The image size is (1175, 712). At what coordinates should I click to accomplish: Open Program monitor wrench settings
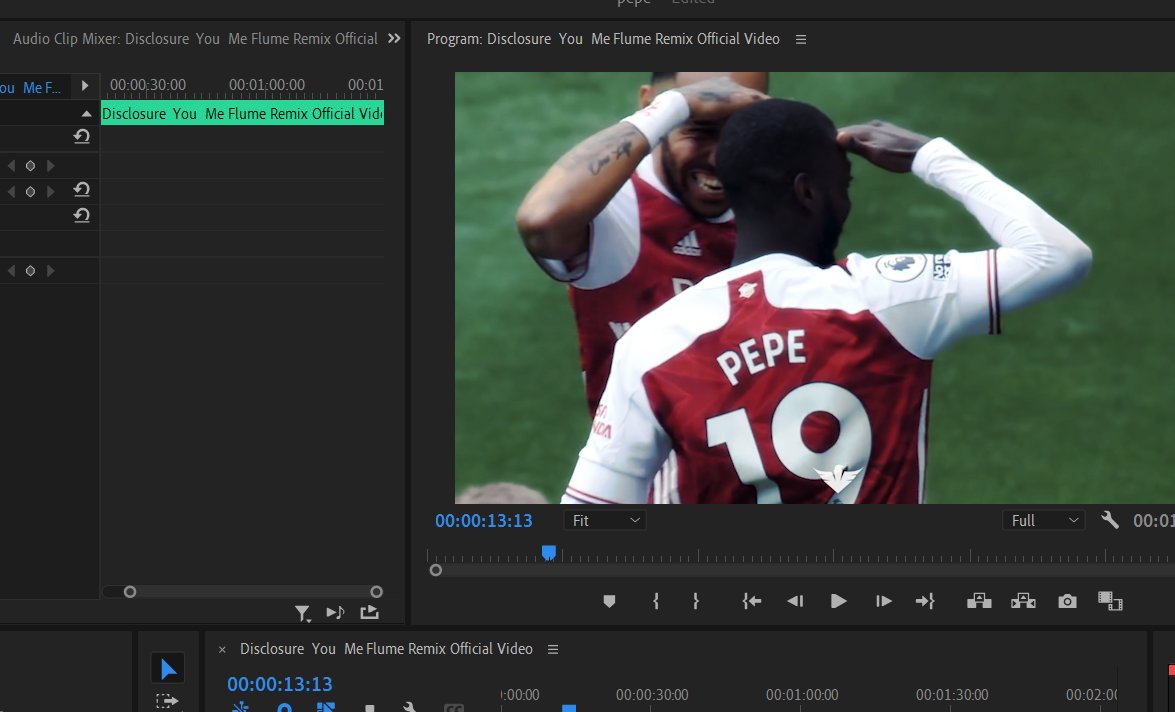coord(1110,520)
